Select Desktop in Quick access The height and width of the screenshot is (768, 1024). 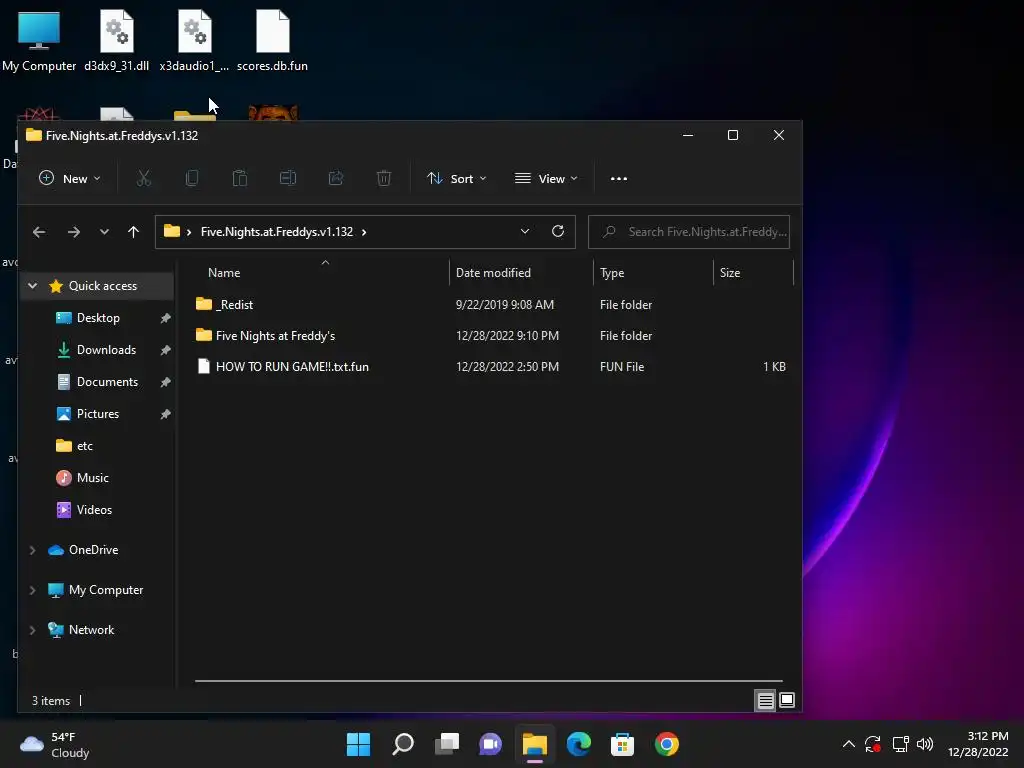coord(98,318)
